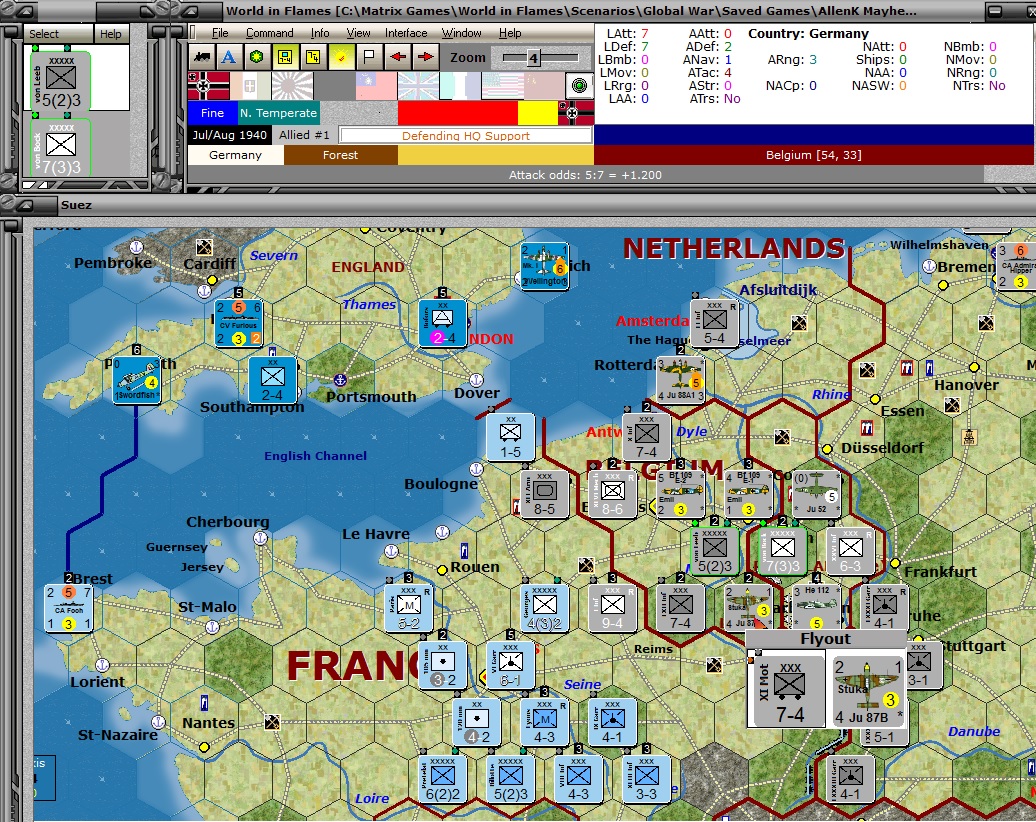
Task: Toggle the sun weather toolbar button
Action: 341,57
